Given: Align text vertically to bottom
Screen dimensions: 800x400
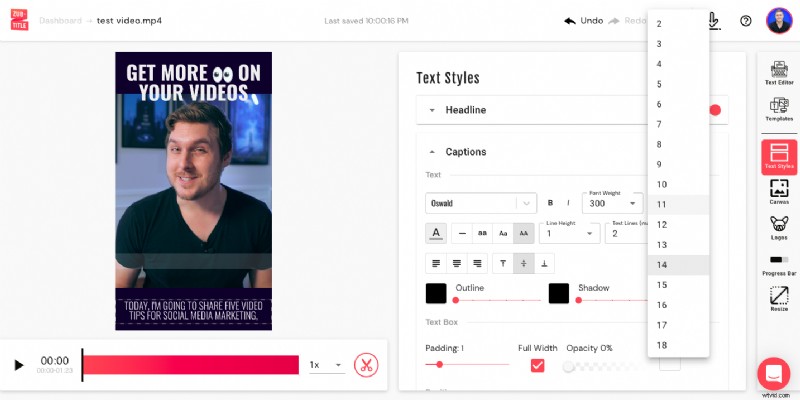Looking at the screenshot, I should [x=544, y=263].
